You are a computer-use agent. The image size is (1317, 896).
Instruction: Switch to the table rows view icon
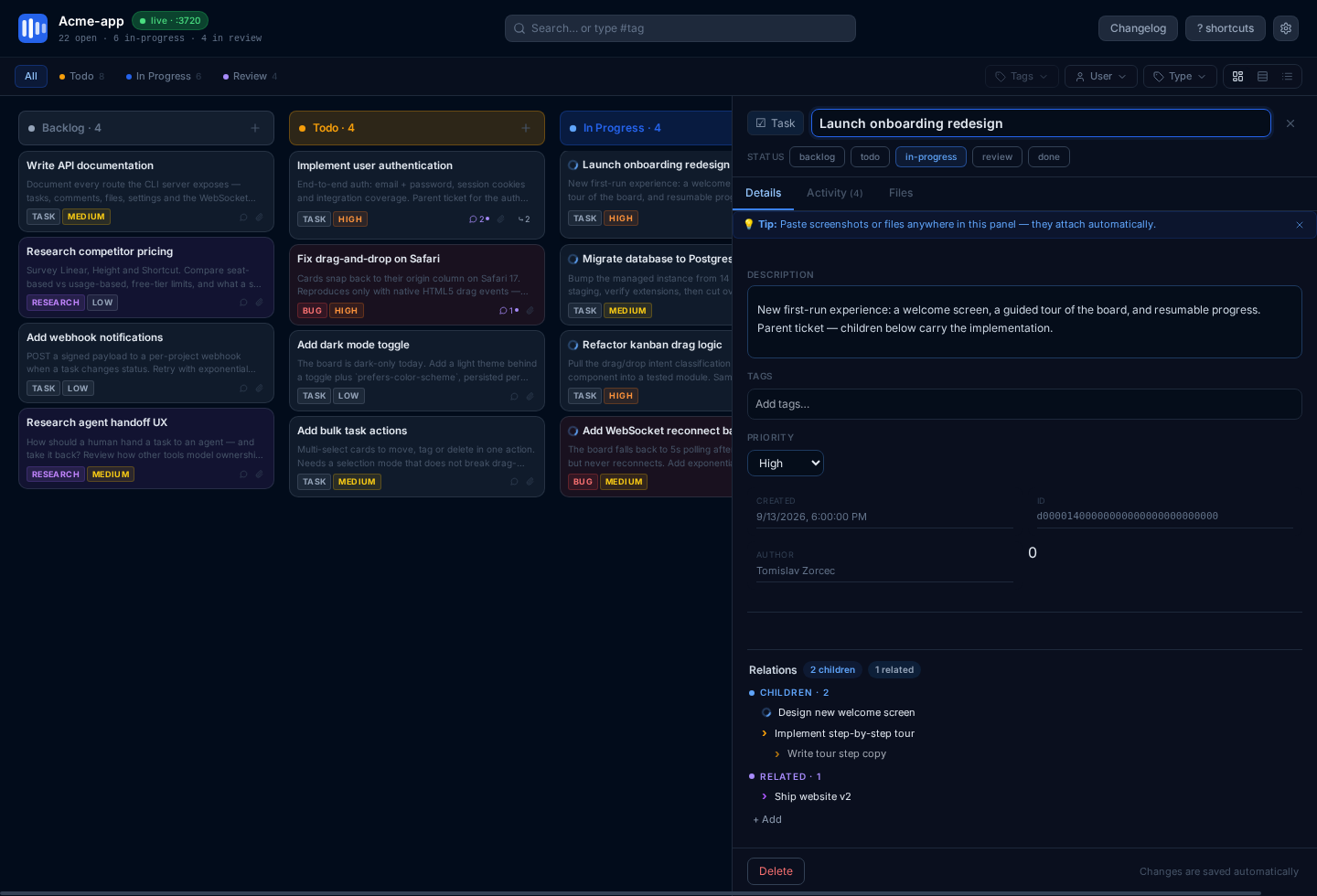tap(1262, 77)
